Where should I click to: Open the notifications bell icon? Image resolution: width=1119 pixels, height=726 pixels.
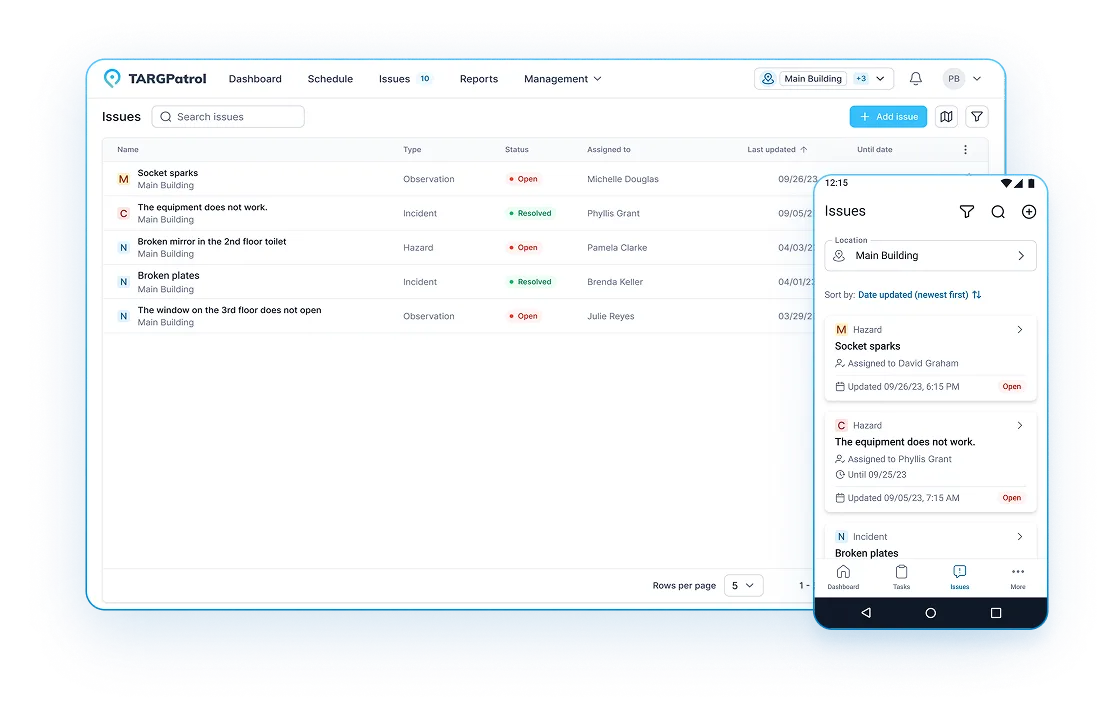pyautogui.click(x=914, y=78)
